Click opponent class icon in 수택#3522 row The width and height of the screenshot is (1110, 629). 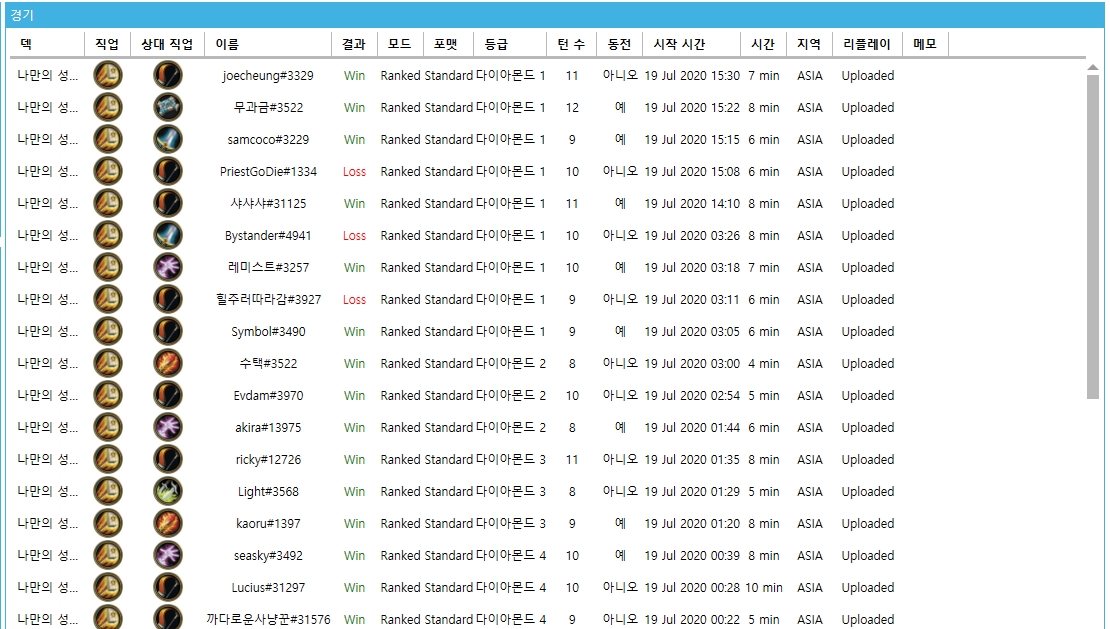(168, 364)
